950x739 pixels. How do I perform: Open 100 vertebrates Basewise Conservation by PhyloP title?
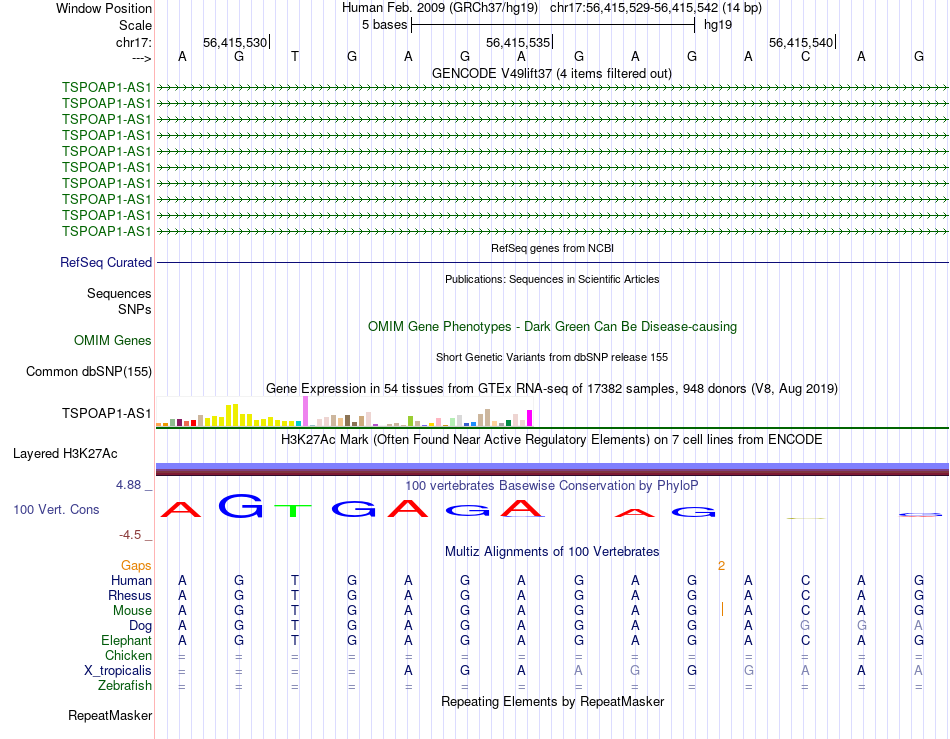(x=551, y=485)
